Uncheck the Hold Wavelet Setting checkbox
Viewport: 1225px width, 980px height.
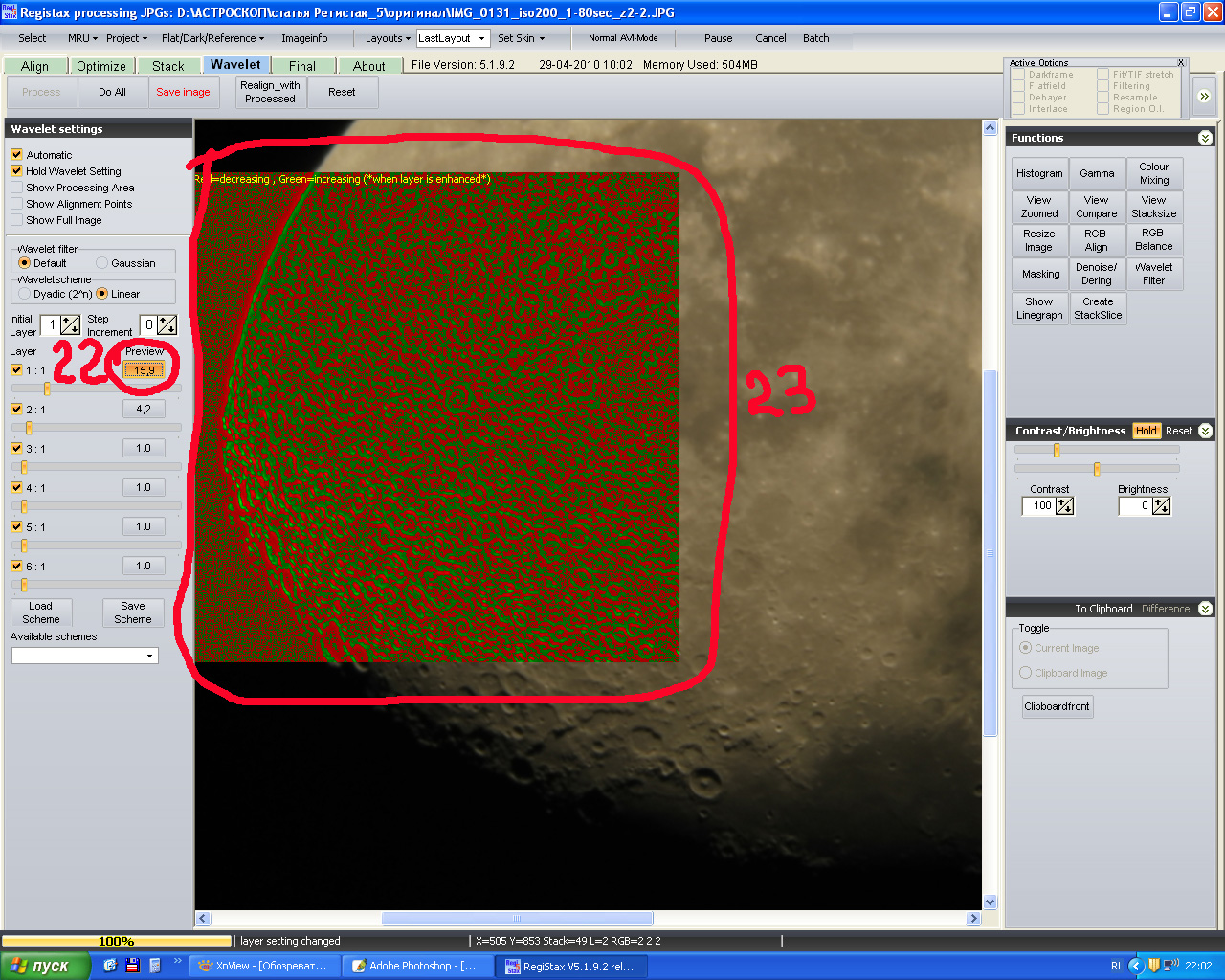17,171
